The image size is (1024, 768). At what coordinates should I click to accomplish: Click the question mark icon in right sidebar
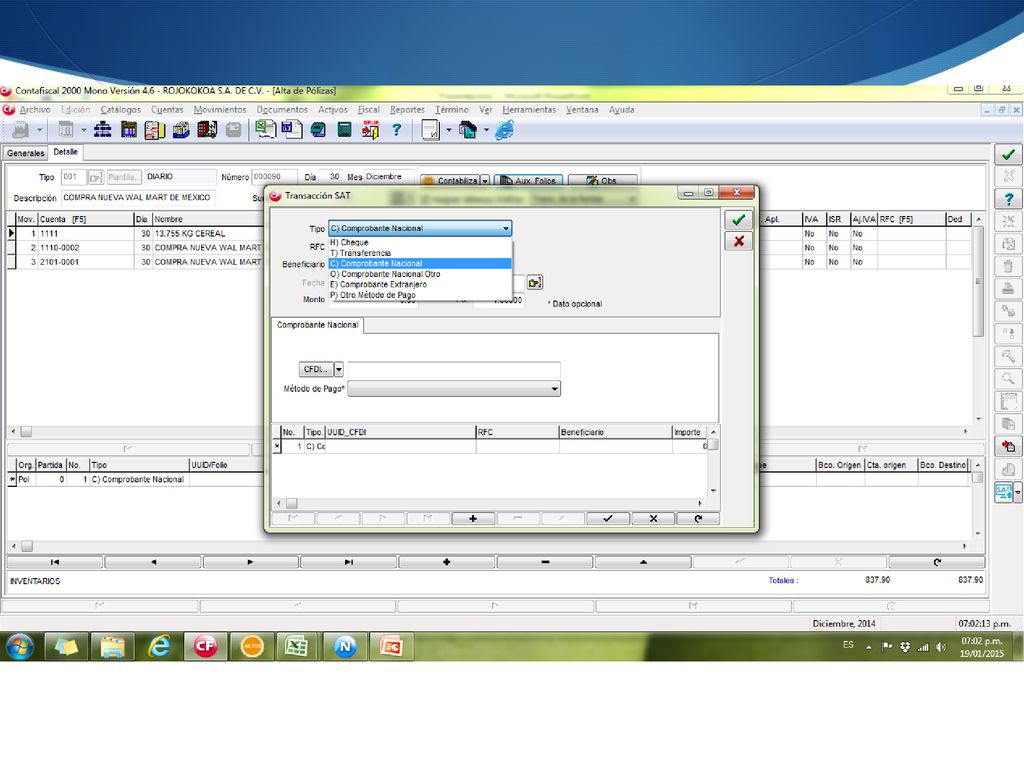coord(1008,199)
